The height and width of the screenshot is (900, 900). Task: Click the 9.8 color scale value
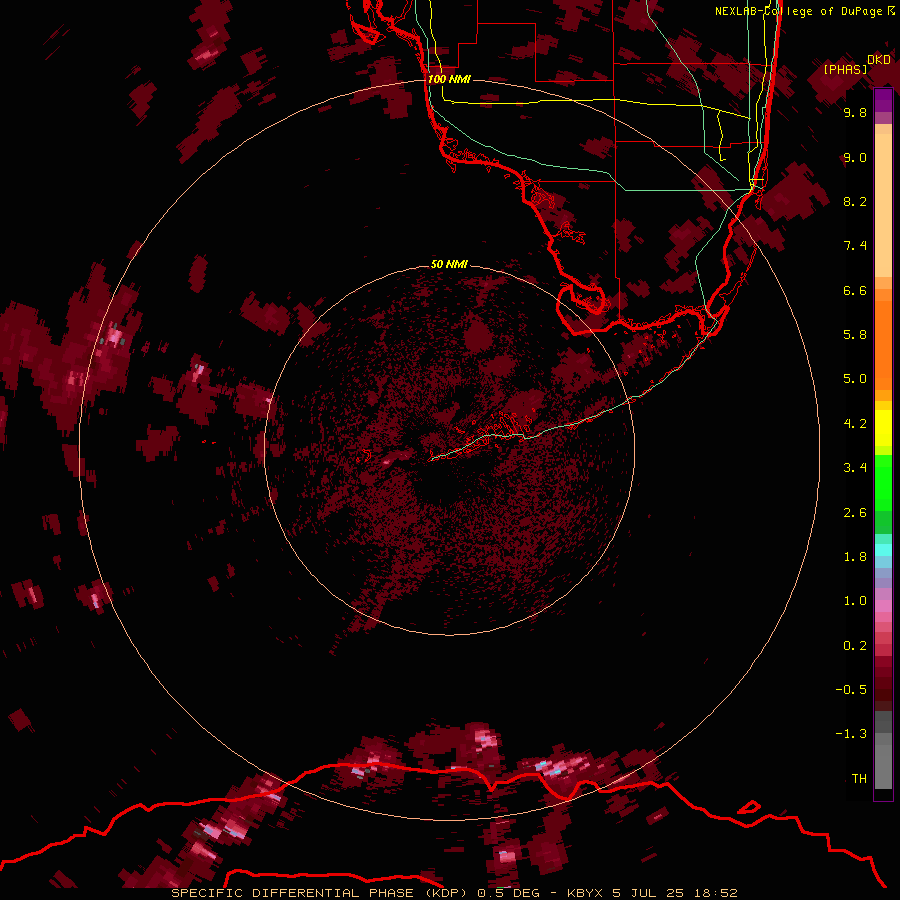point(855,112)
